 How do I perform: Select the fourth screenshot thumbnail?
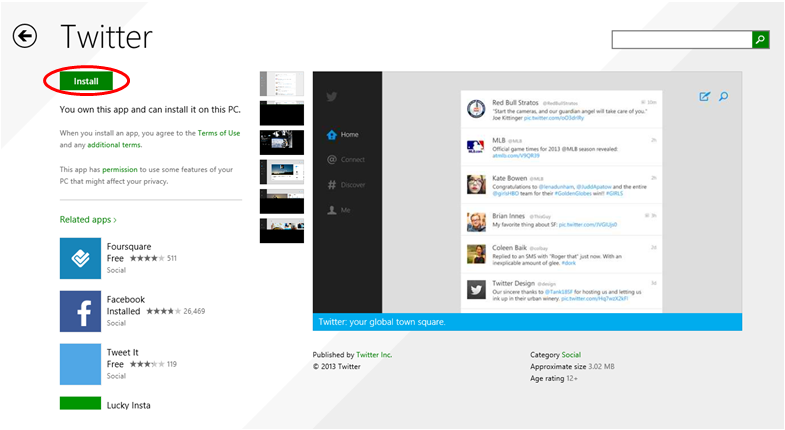282,172
